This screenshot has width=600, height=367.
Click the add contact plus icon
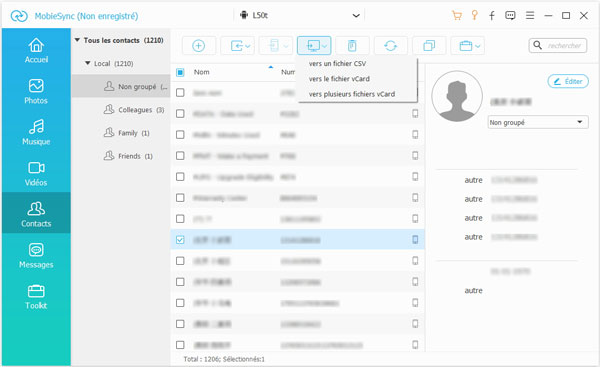tap(199, 46)
